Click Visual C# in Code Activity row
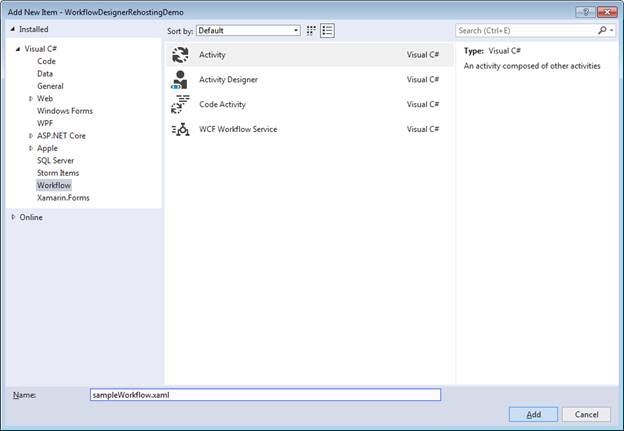 coord(423,104)
